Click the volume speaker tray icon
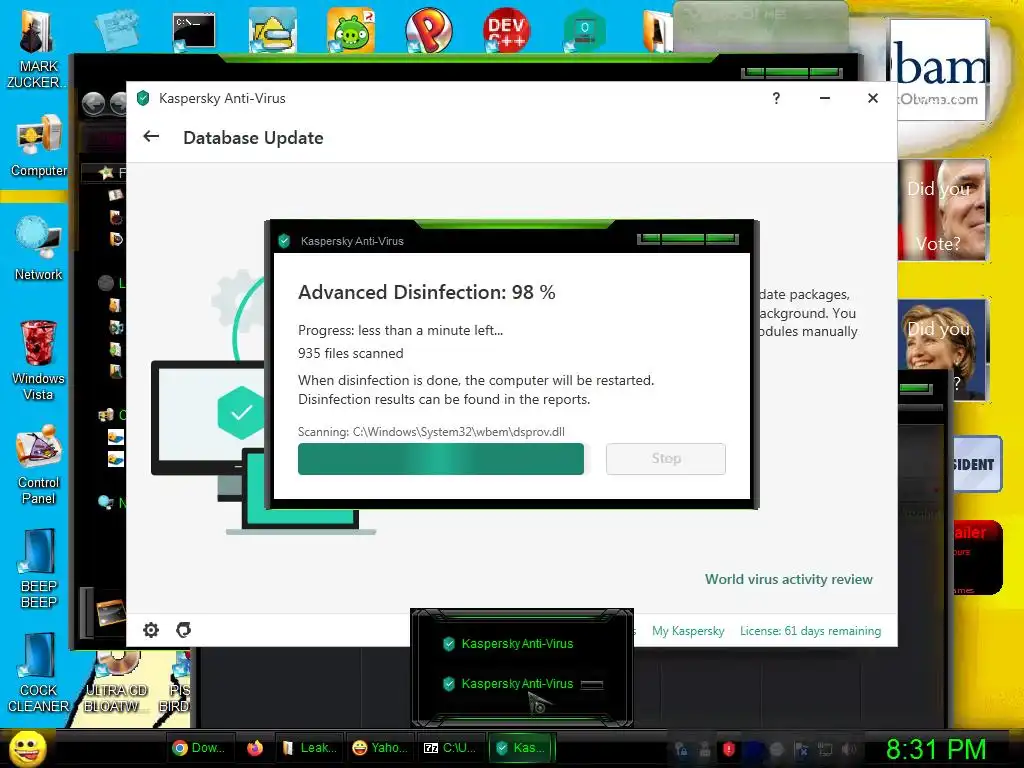Viewport: 1024px width, 768px height. pyautogui.click(x=850, y=749)
